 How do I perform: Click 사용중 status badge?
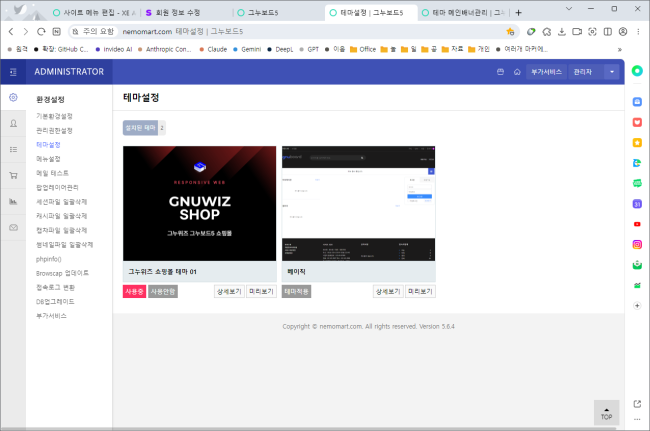pyautogui.click(x=134, y=291)
